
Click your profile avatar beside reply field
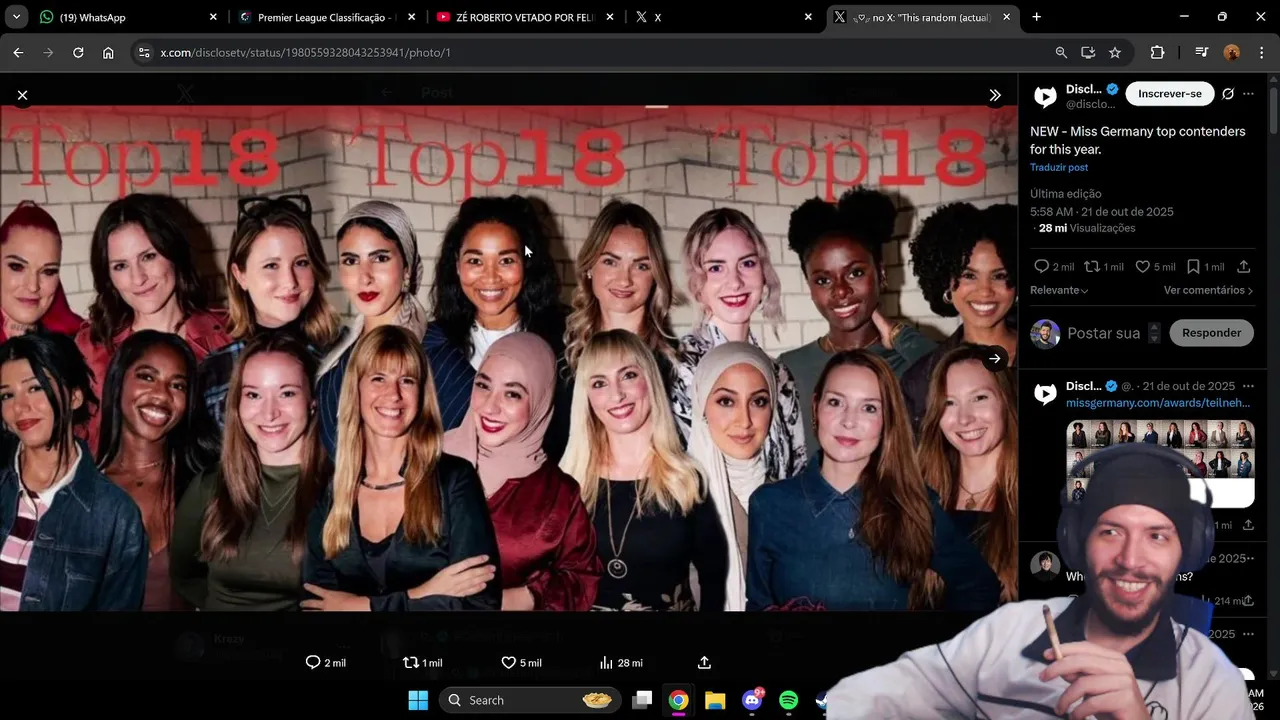[x=1045, y=334]
